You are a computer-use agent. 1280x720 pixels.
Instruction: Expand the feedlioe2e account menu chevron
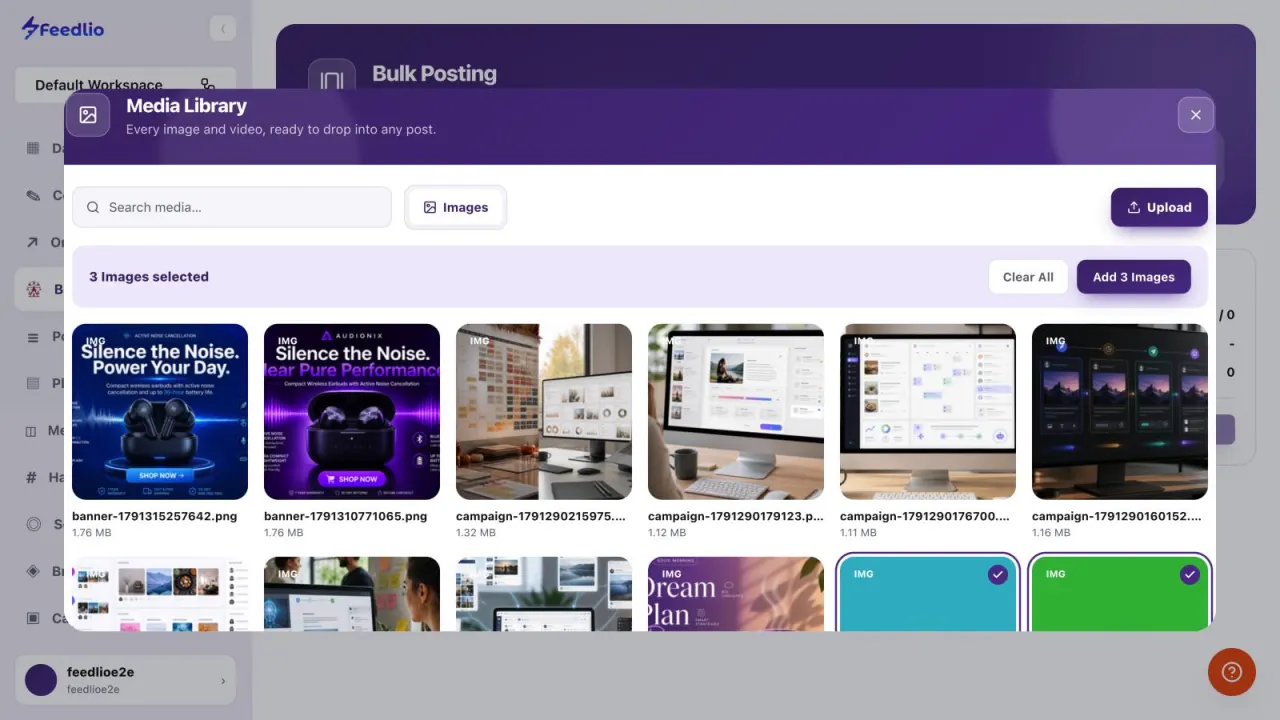tap(223, 681)
